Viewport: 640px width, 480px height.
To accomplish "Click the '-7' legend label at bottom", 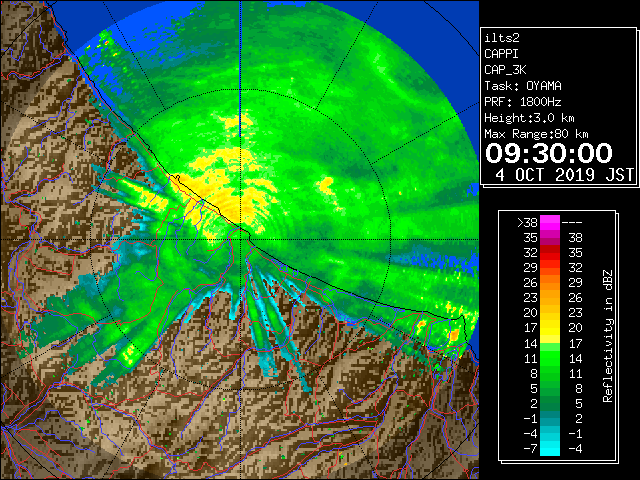I will (x=530, y=448).
